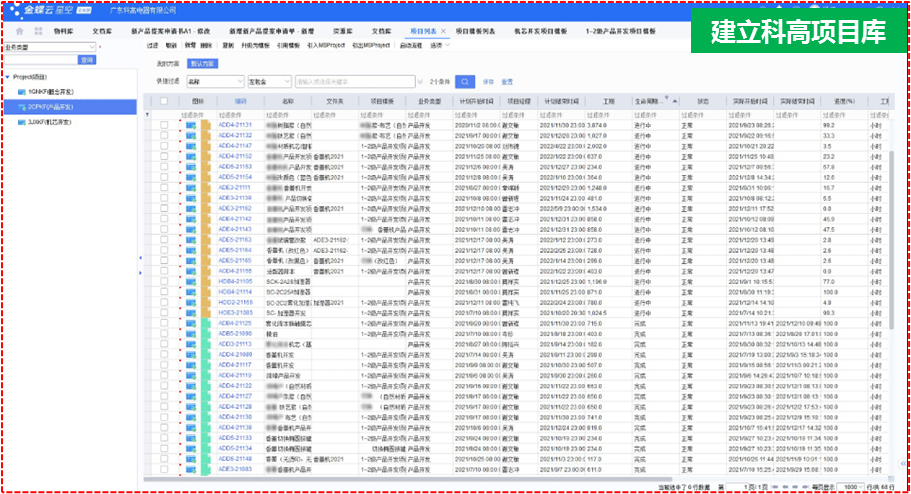The image size is (911, 494).
Task: Open the 名称 quick filter field dropdown
Action: pos(215,82)
